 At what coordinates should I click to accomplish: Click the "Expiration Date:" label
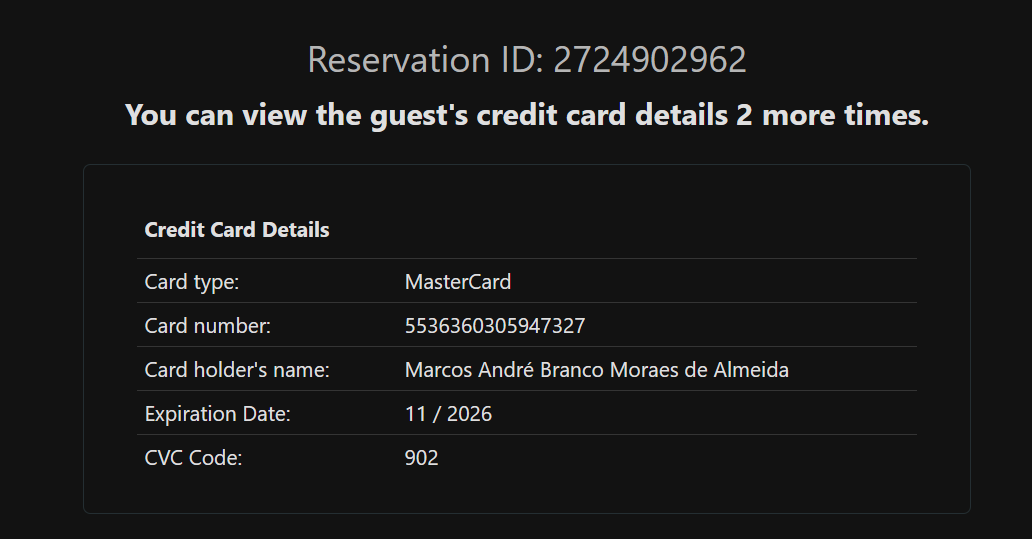[x=218, y=414]
